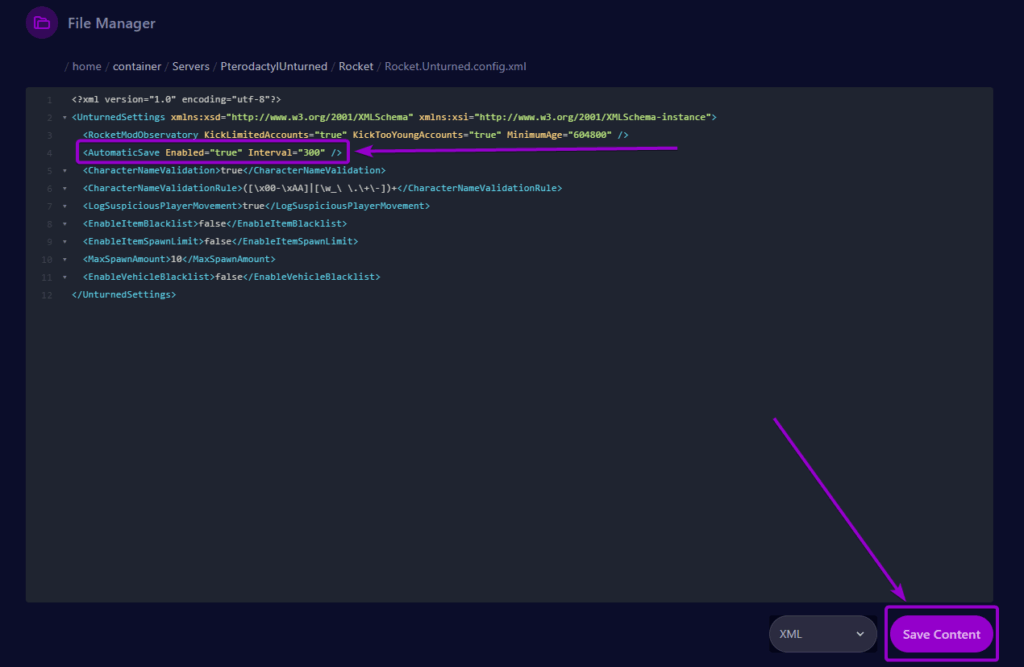Click the KickLimitedAccounts attribute
Image resolution: width=1024 pixels, height=667 pixels.
pos(256,135)
